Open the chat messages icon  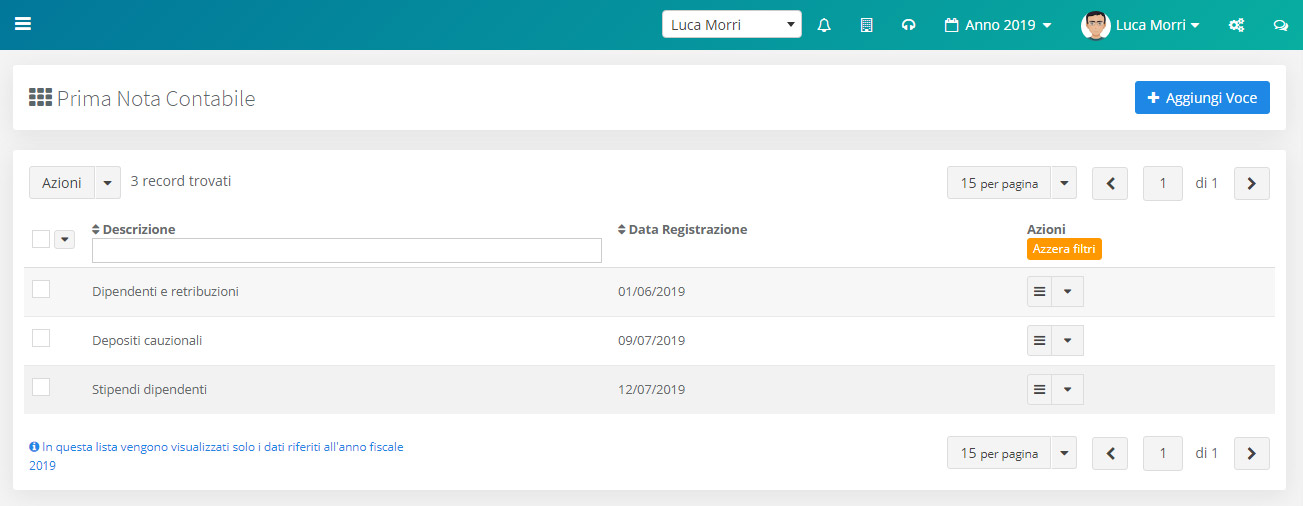tap(1280, 25)
